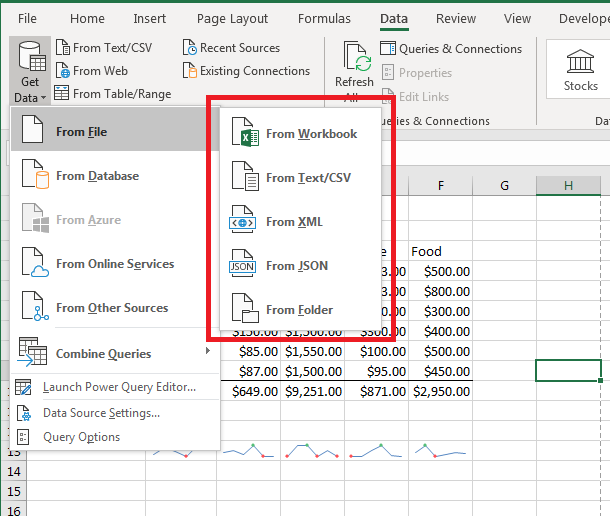
Task: Click the online services cloud icon
Action: tap(35, 262)
